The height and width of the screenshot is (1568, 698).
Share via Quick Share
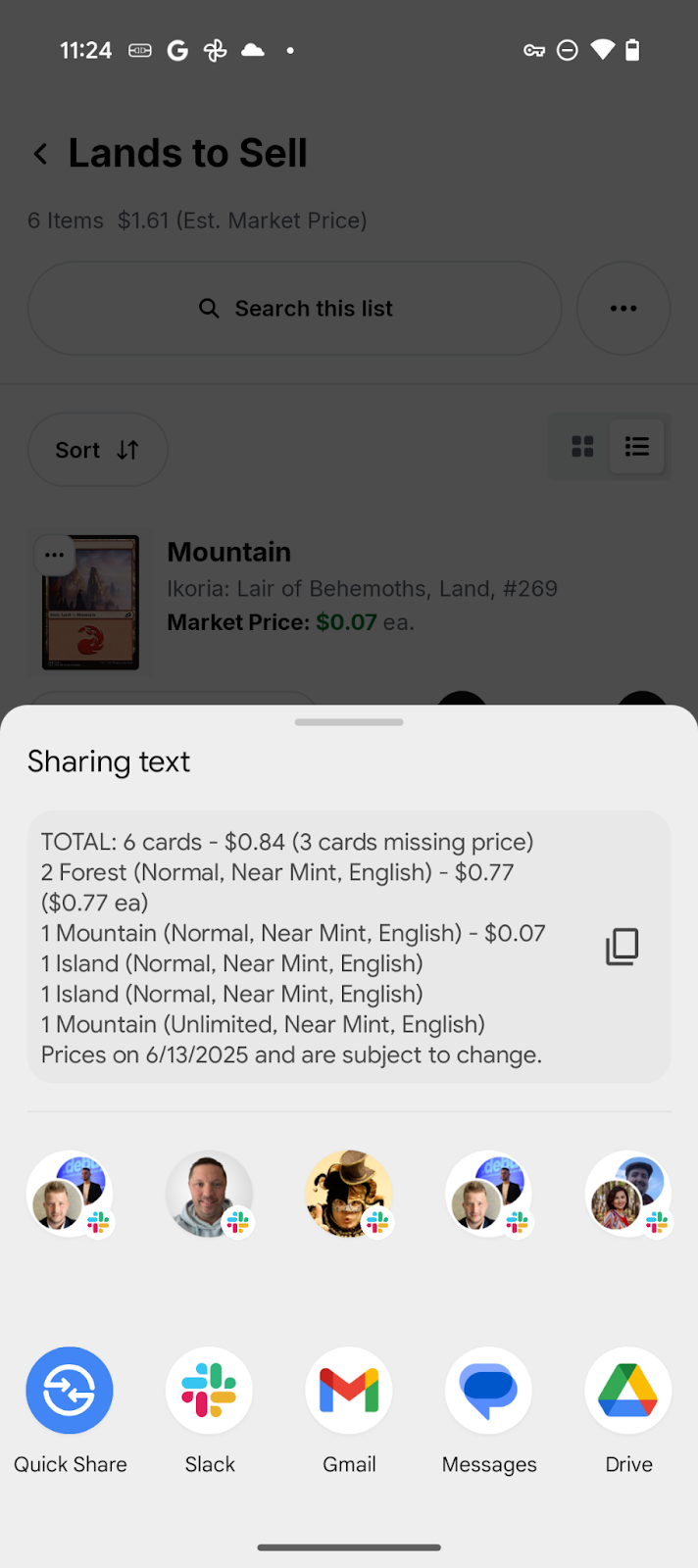[x=70, y=1391]
